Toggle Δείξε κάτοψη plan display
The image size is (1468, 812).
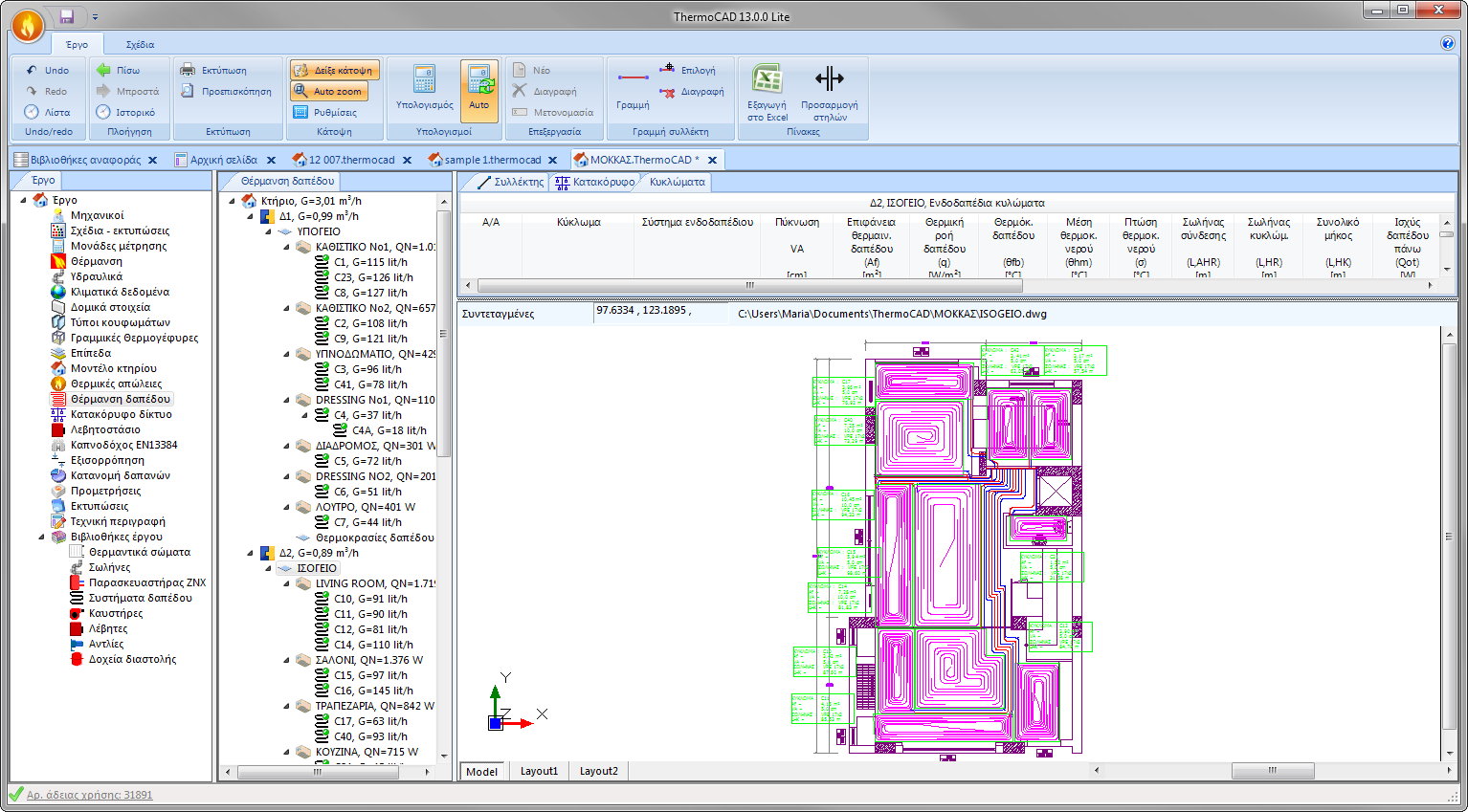point(334,70)
